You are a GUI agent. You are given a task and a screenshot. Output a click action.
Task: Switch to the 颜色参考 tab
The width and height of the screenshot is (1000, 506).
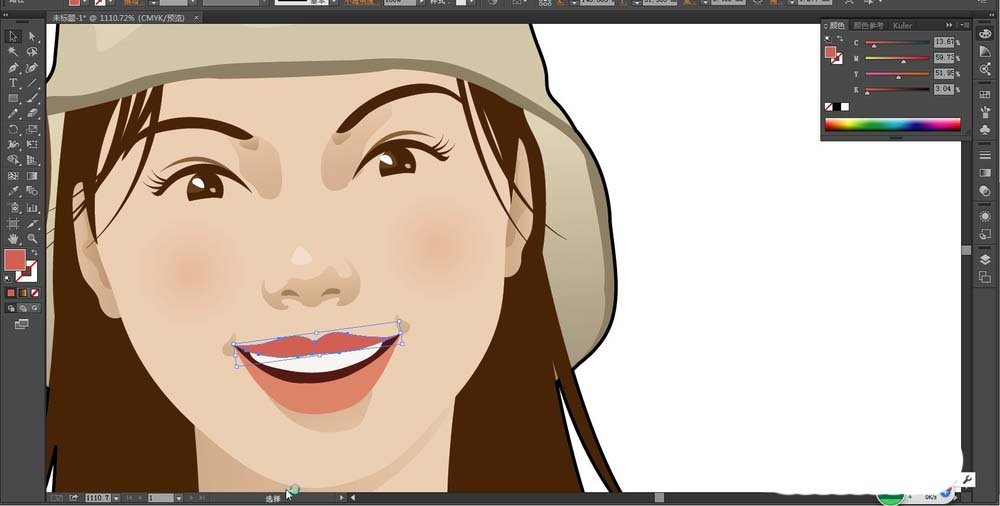pyautogui.click(x=868, y=25)
